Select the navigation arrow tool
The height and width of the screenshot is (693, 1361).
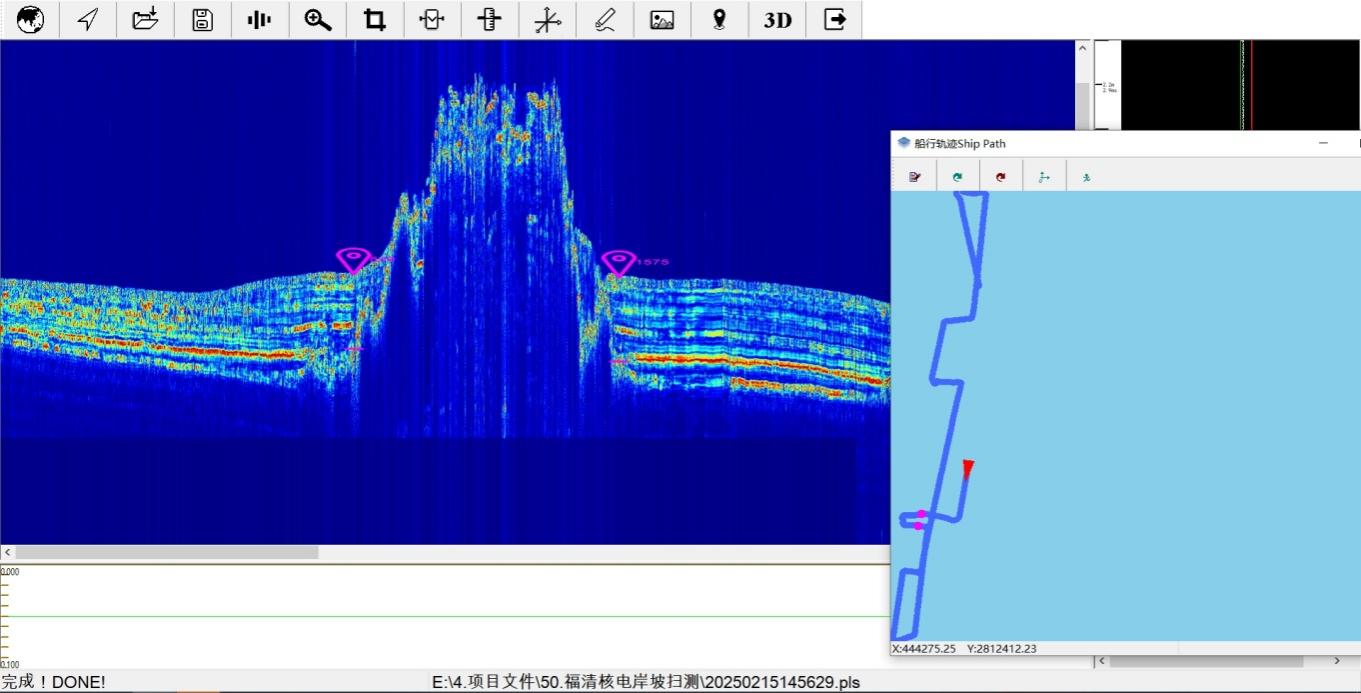pos(88,19)
